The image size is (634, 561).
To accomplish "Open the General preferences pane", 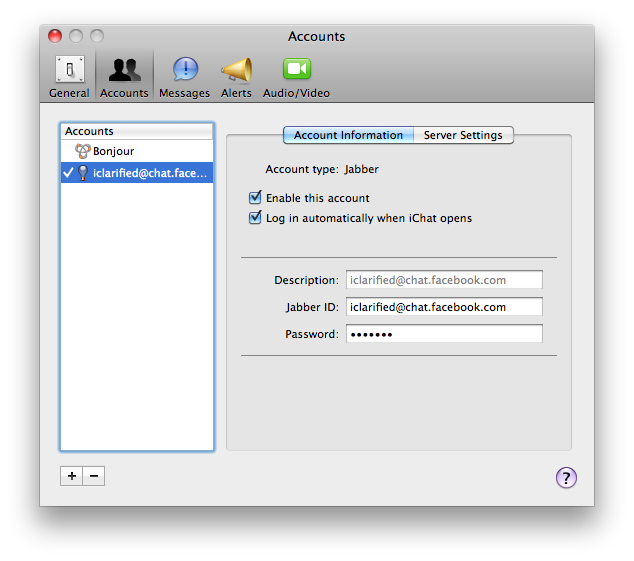I will [x=70, y=77].
